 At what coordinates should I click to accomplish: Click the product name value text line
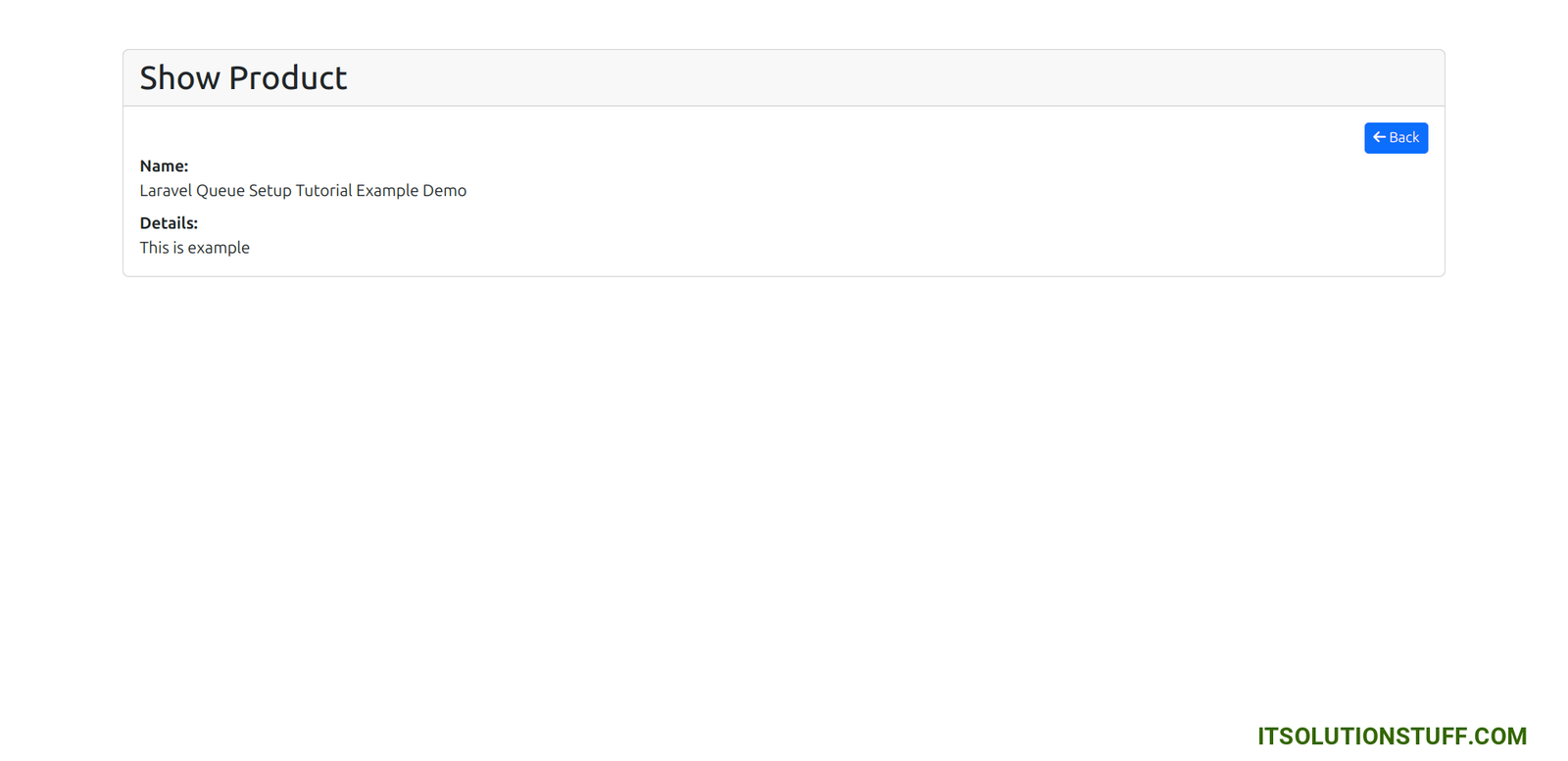303,191
